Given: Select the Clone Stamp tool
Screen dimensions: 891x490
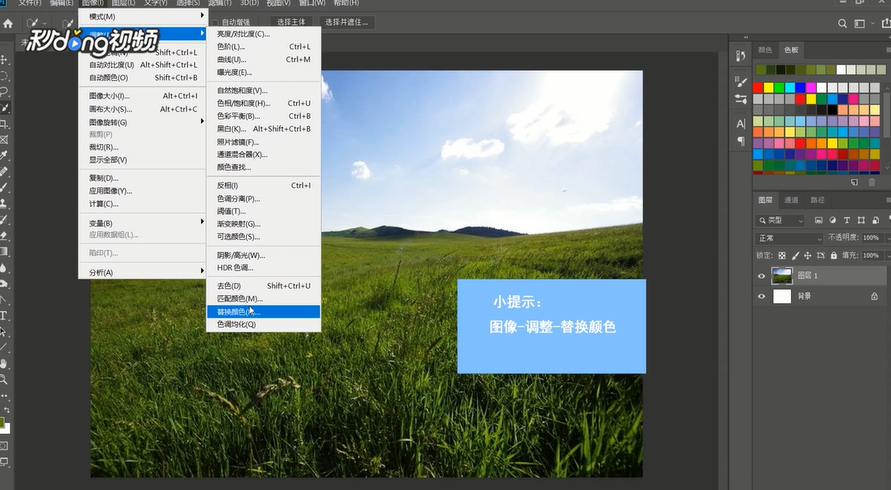Looking at the screenshot, I should tap(4, 203).
